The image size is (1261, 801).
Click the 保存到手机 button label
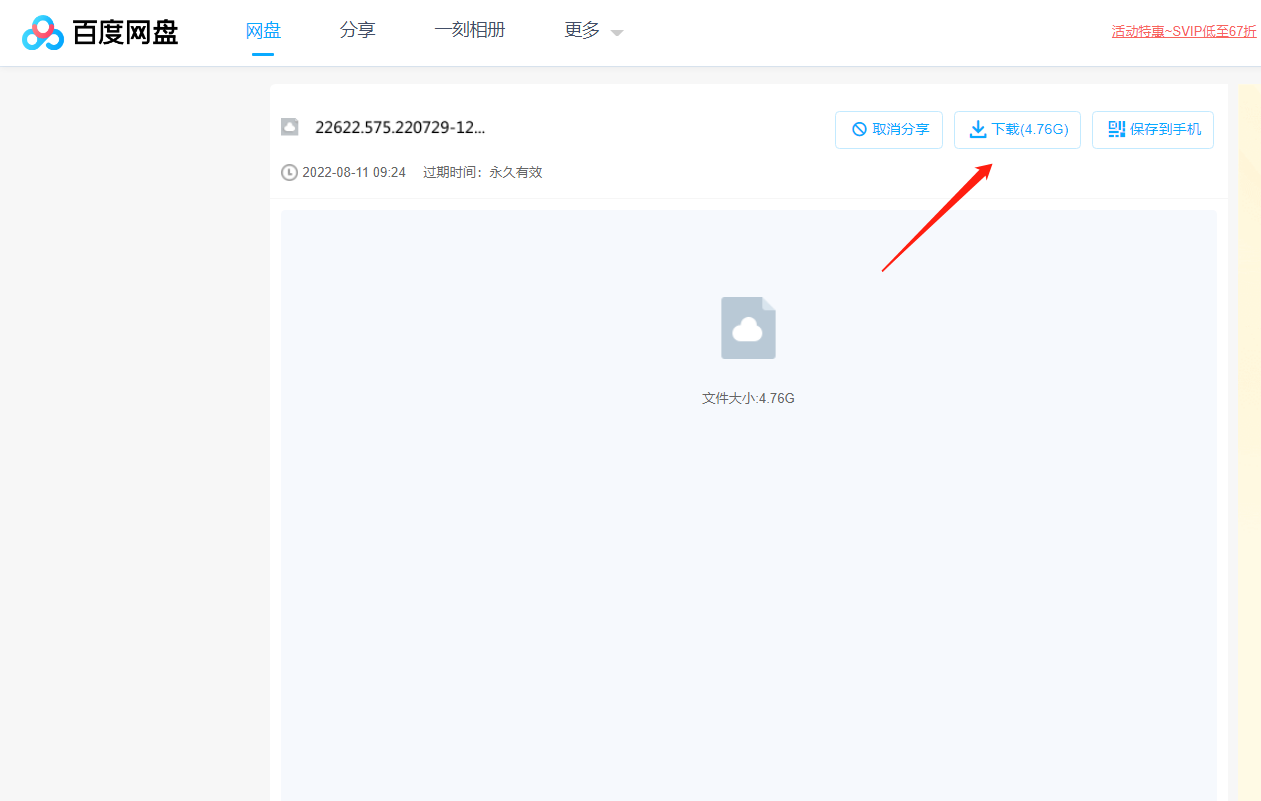[1165, 130]
